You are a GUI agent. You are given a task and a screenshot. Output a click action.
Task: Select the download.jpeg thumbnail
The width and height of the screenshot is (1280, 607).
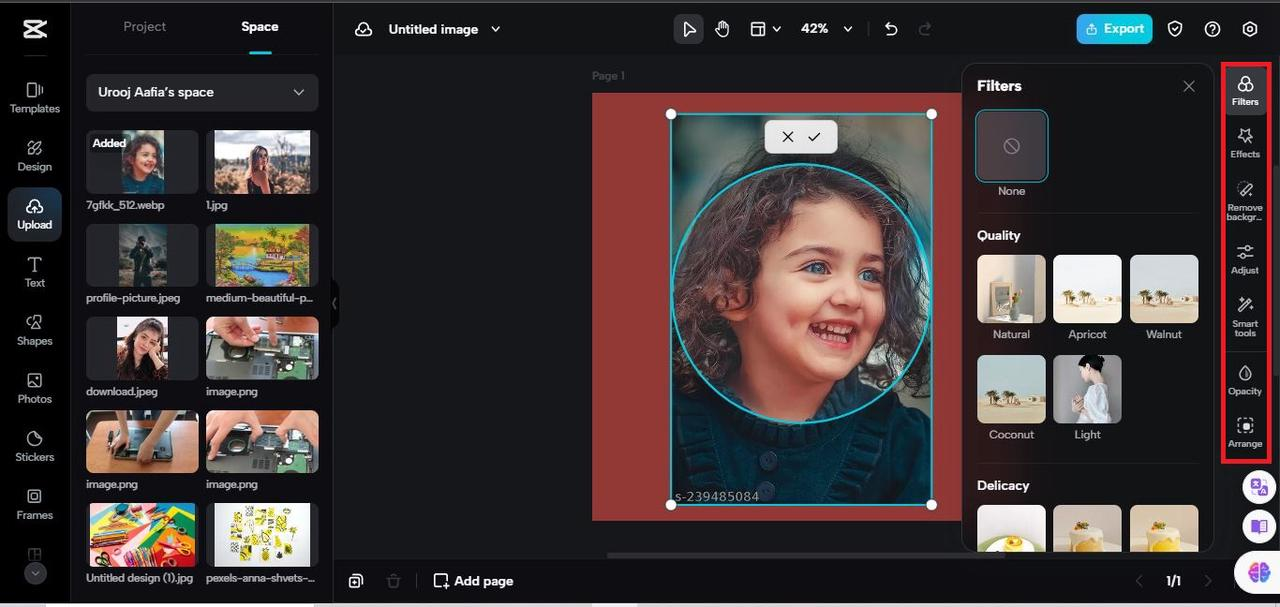(142, 348)
